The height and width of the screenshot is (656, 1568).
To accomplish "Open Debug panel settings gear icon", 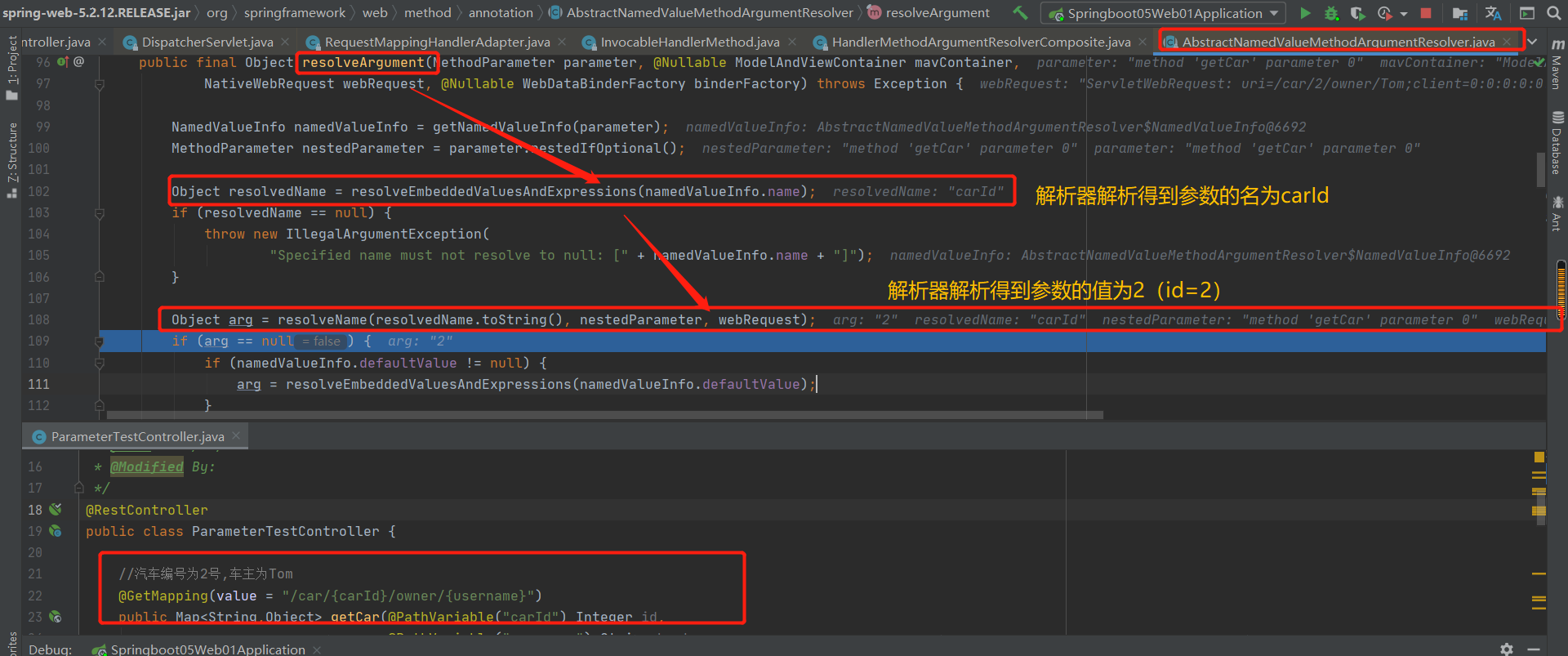I will (1507, 649).
